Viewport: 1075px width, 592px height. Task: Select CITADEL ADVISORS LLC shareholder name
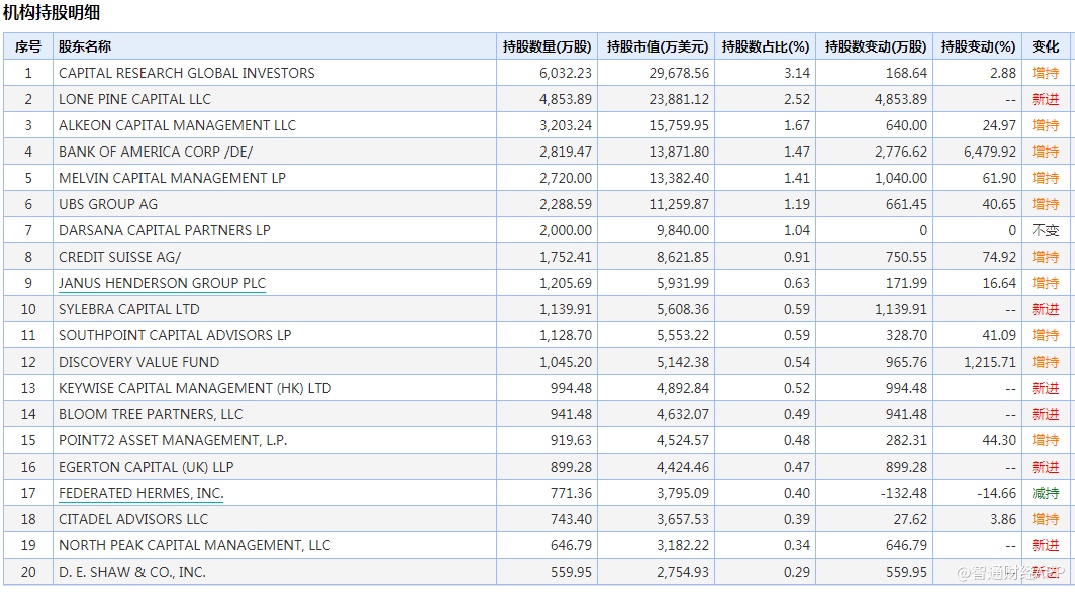click(x=133, y=519)
